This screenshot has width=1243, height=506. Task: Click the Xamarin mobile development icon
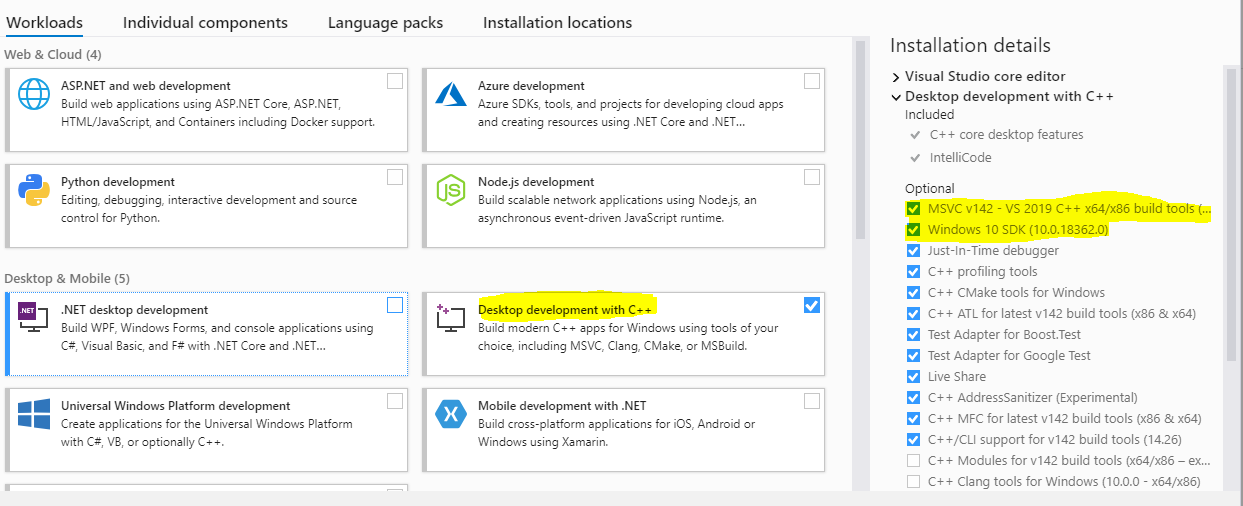click(x=451, y=414)
